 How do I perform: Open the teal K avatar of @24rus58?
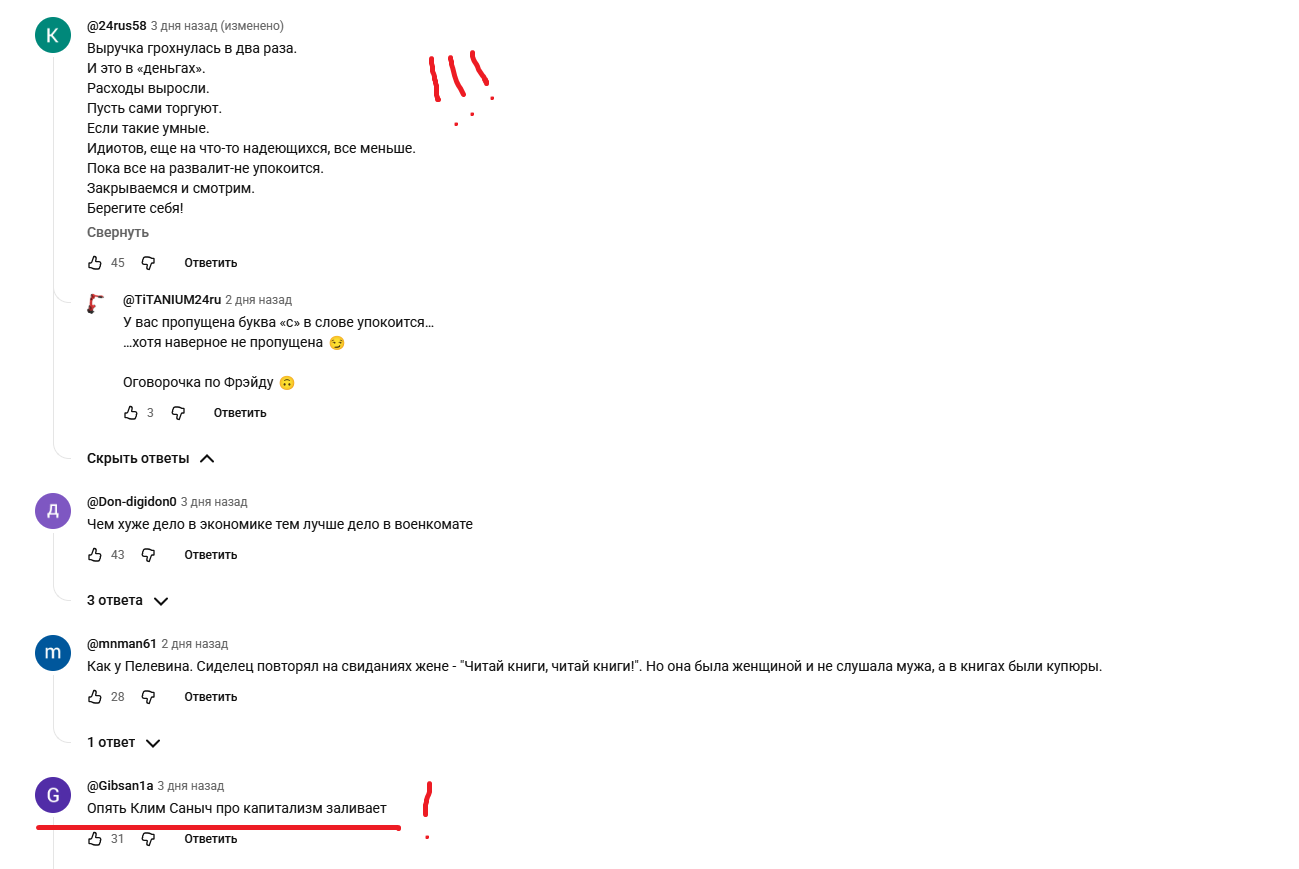53,35
